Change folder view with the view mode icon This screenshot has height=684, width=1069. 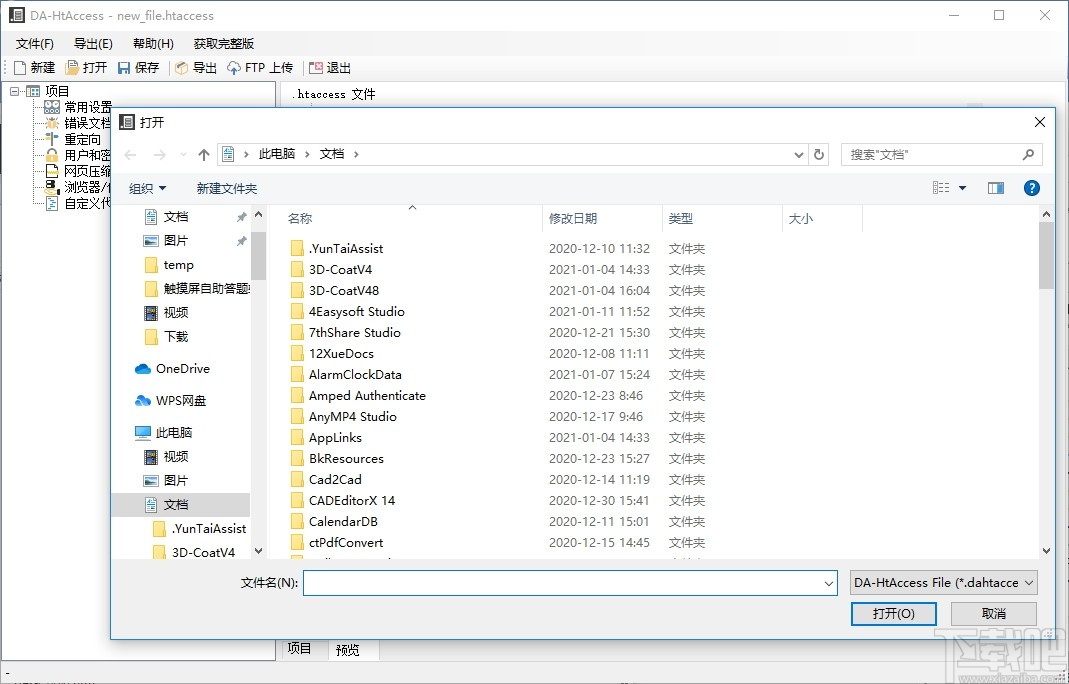pos(941,187)
